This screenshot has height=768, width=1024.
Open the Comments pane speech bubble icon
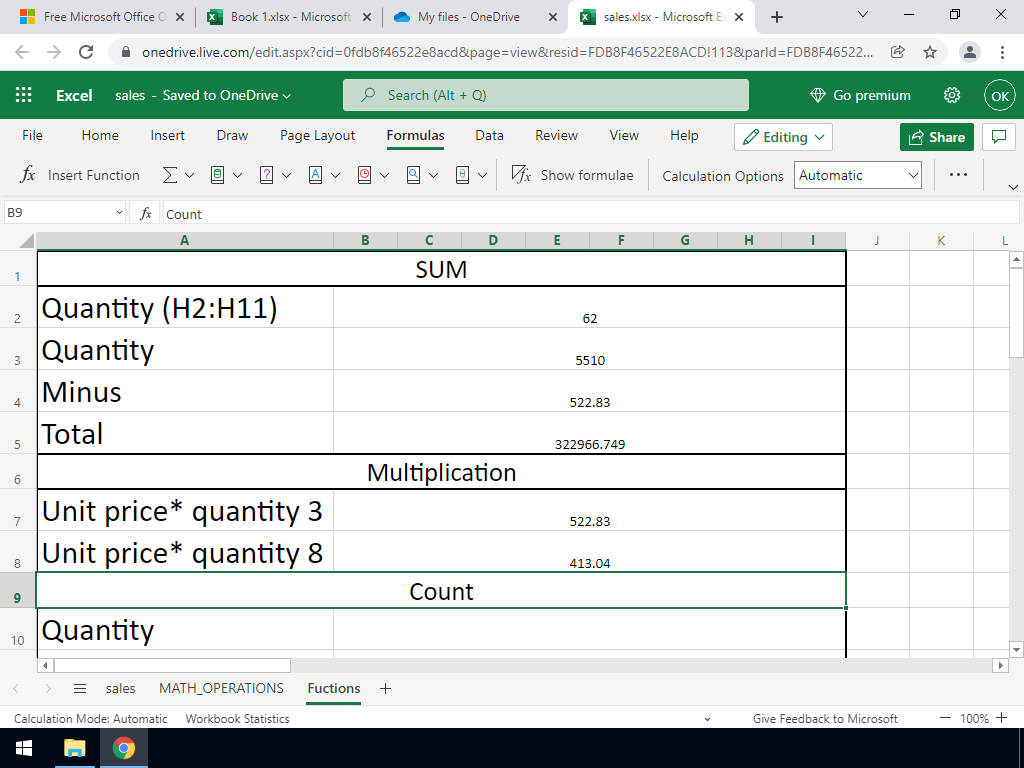point(997,137)
